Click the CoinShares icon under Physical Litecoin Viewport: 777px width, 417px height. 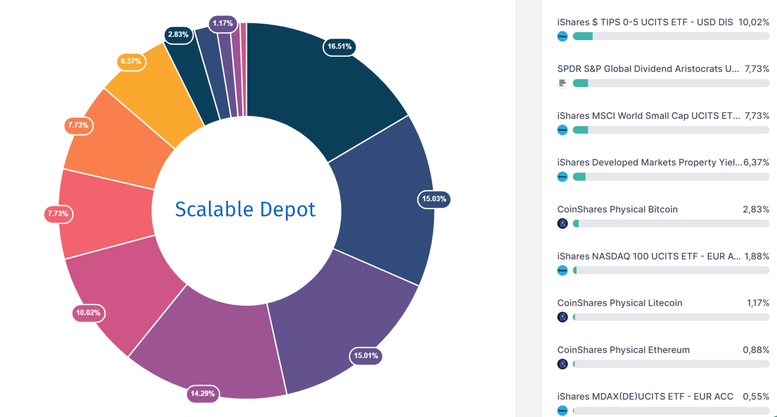(x=563, y=317)
